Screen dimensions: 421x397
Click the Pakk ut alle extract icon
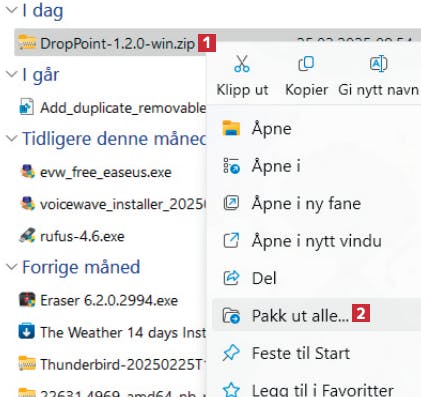(x=231, y=315)
